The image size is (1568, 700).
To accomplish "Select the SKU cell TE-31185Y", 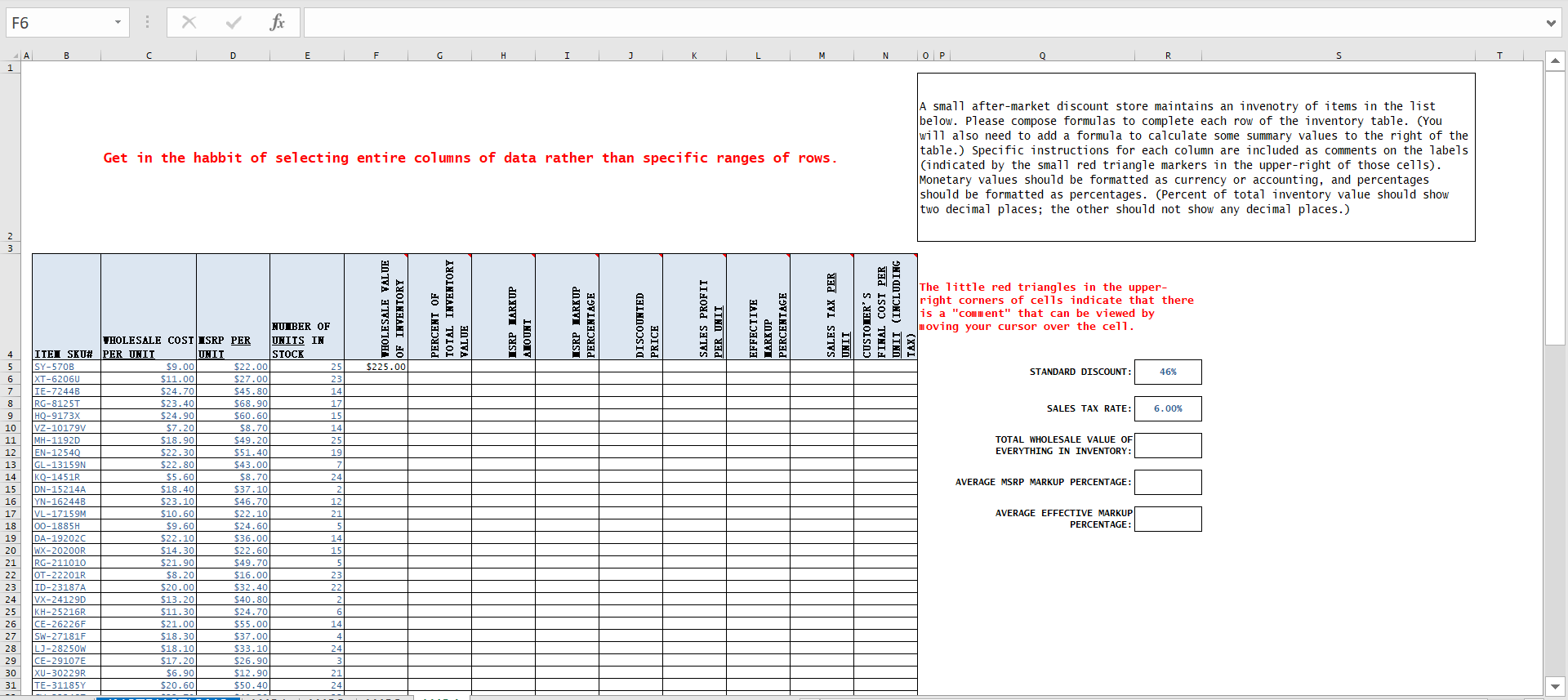I will (x=66, y=685).
